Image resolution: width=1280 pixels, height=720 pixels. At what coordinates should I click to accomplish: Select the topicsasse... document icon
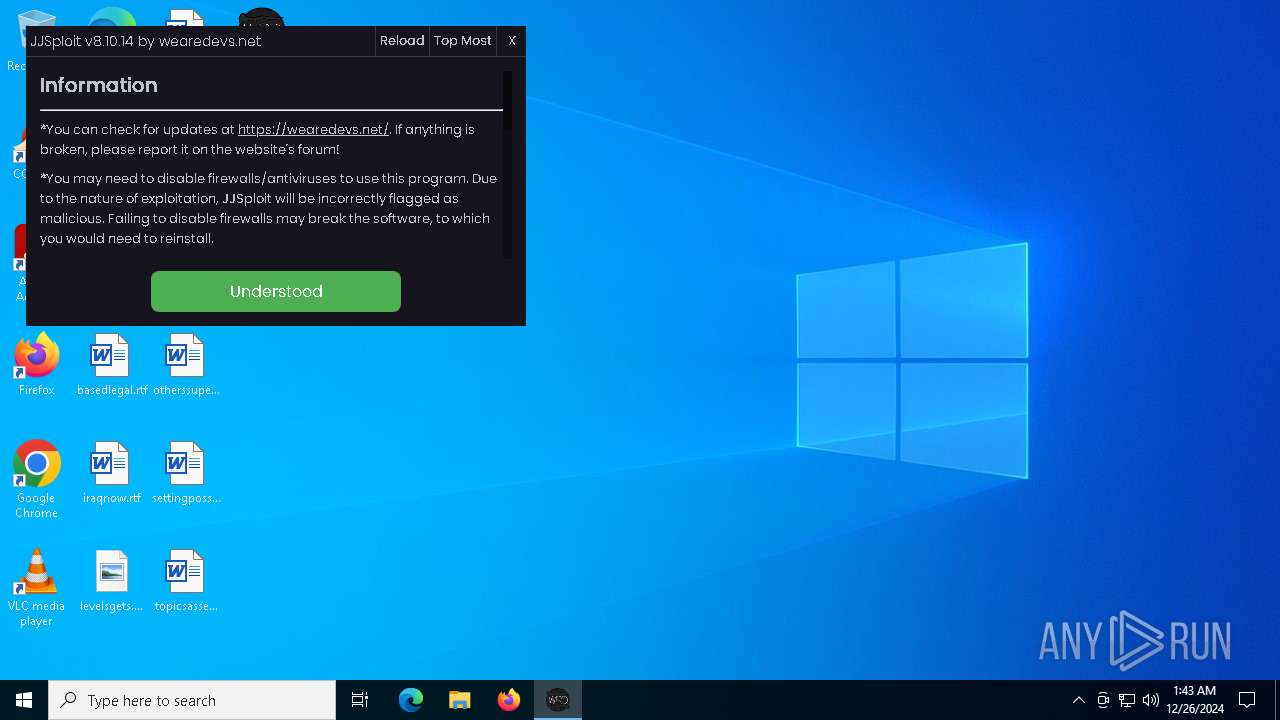coord(186,581)
